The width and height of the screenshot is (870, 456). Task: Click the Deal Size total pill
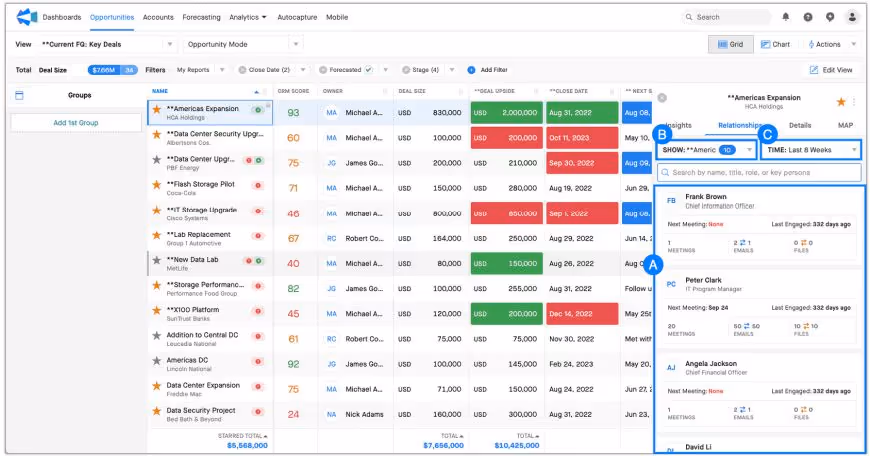click(113, 70)
